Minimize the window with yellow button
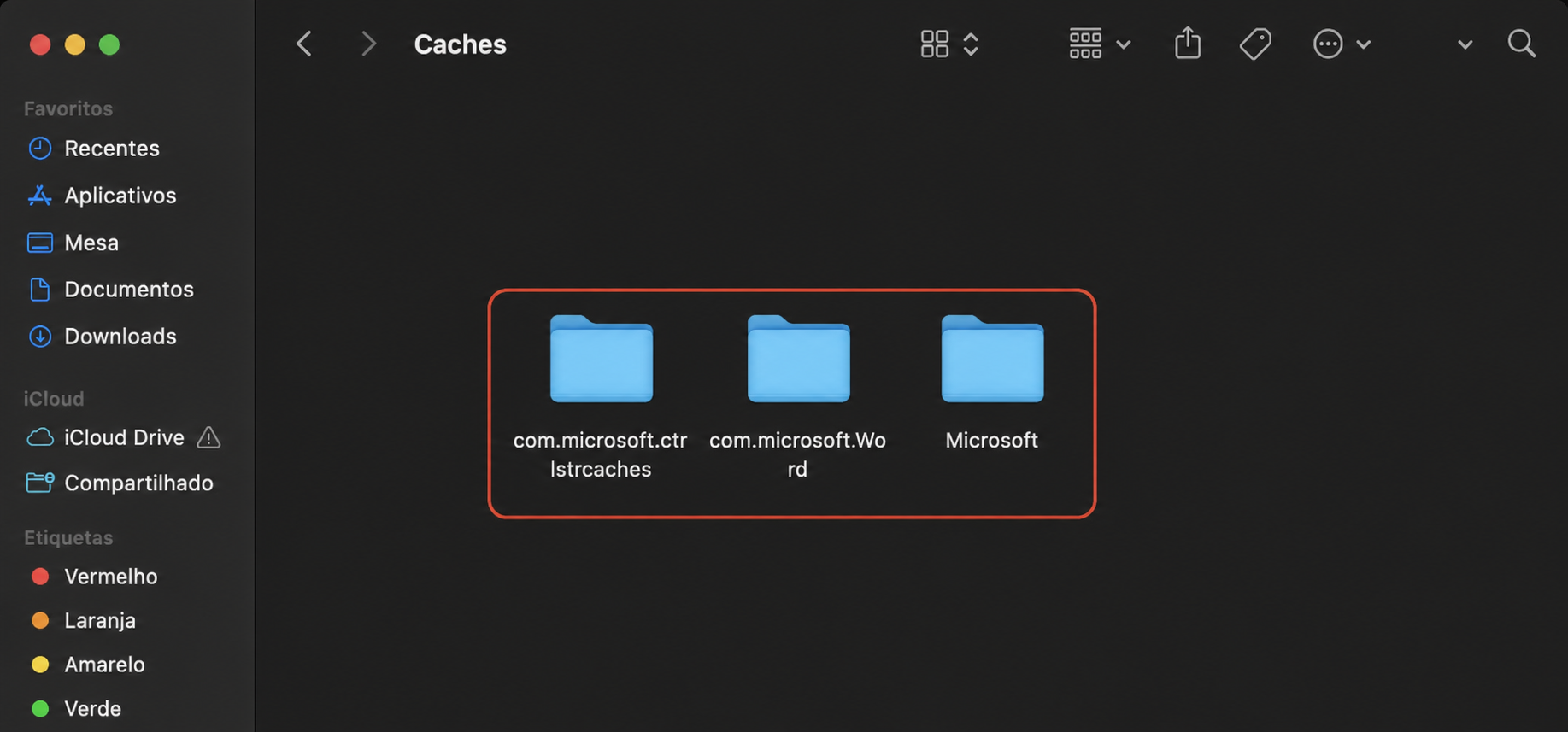The width and height of the screenshot is (1568, 732). click(x=75, y=44)
